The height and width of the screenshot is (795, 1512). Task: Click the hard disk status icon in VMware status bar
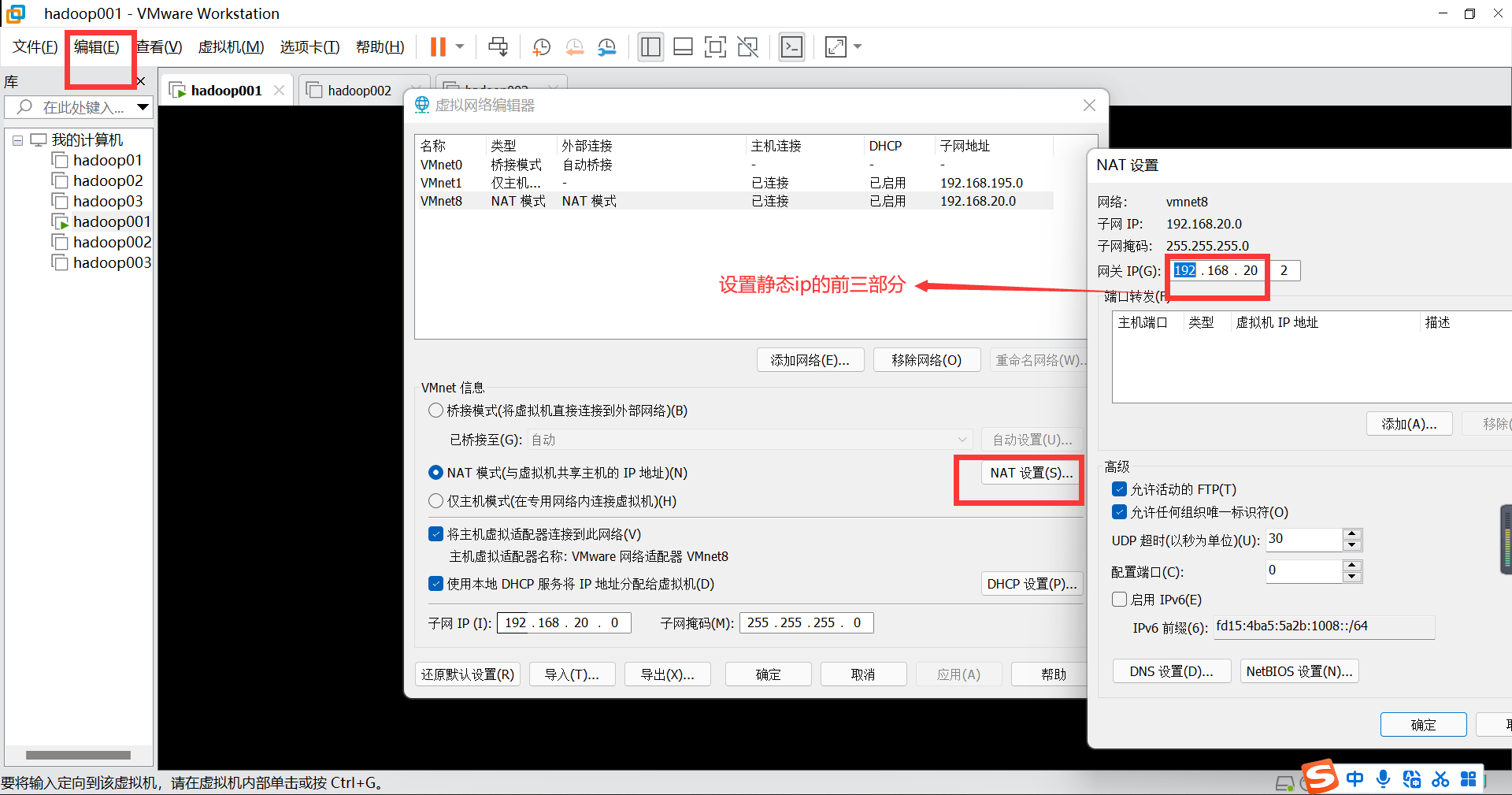click(1284, 783)
